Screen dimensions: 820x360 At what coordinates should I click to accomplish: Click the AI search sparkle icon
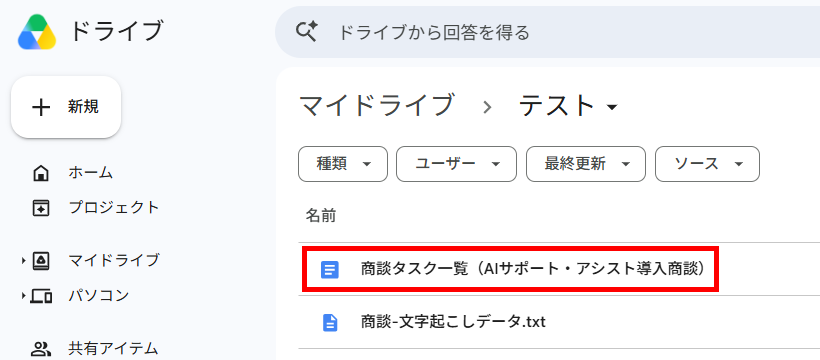[x=306, y=32]
